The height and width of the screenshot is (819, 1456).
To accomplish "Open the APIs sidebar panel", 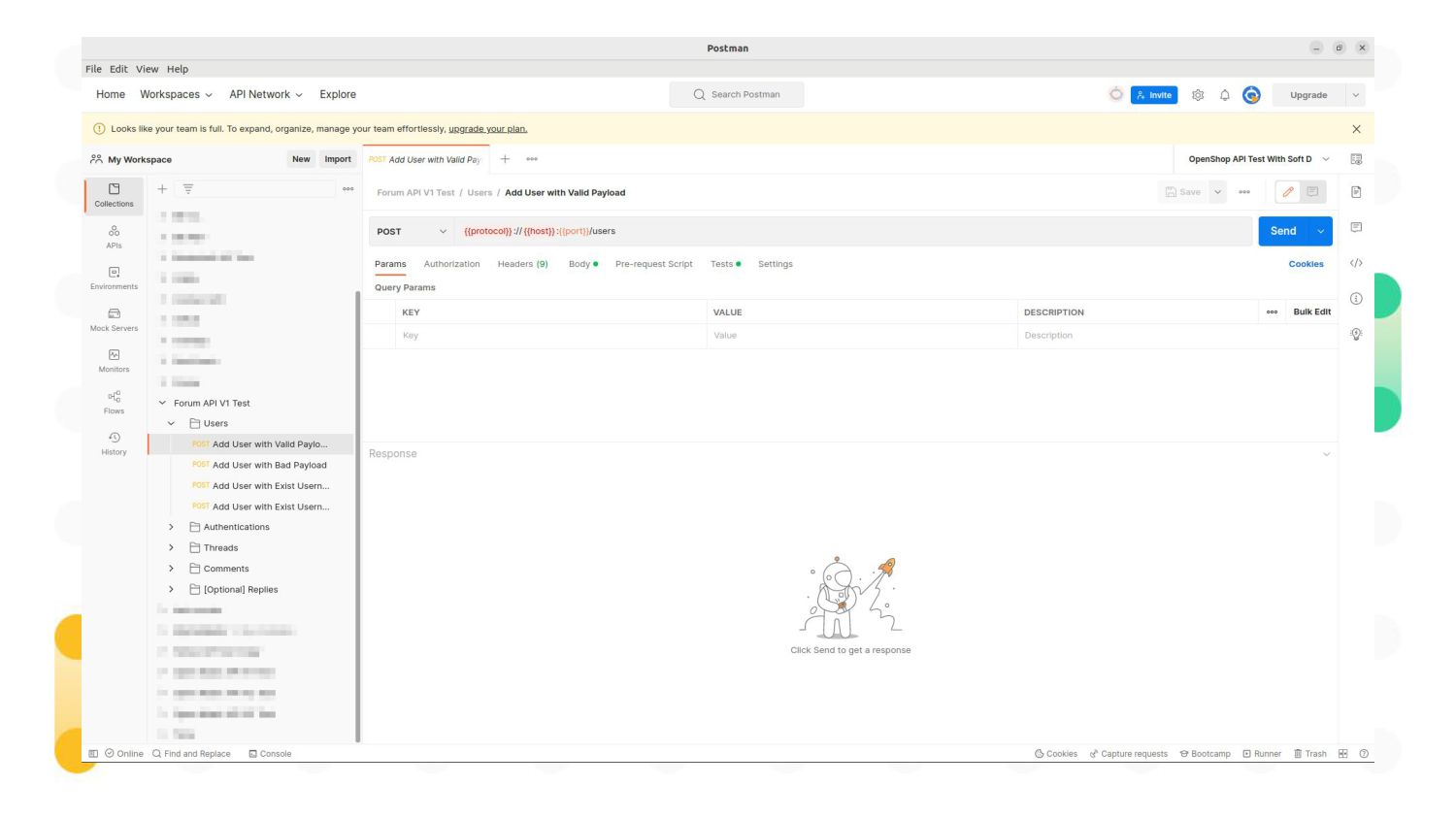I will pos(114,237).
